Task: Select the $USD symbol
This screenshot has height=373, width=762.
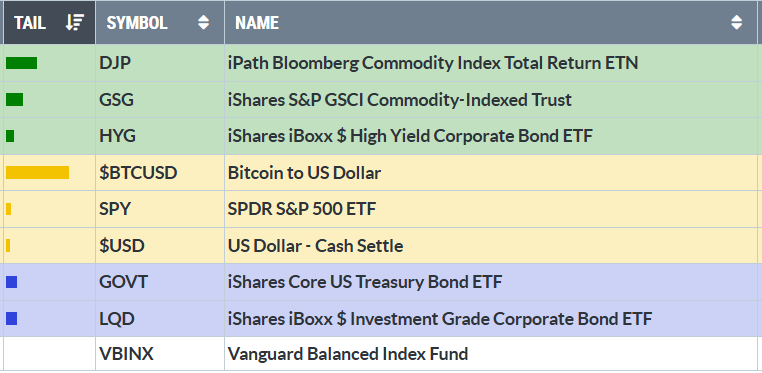Action: pyautogui.click(x=122, y=246)
